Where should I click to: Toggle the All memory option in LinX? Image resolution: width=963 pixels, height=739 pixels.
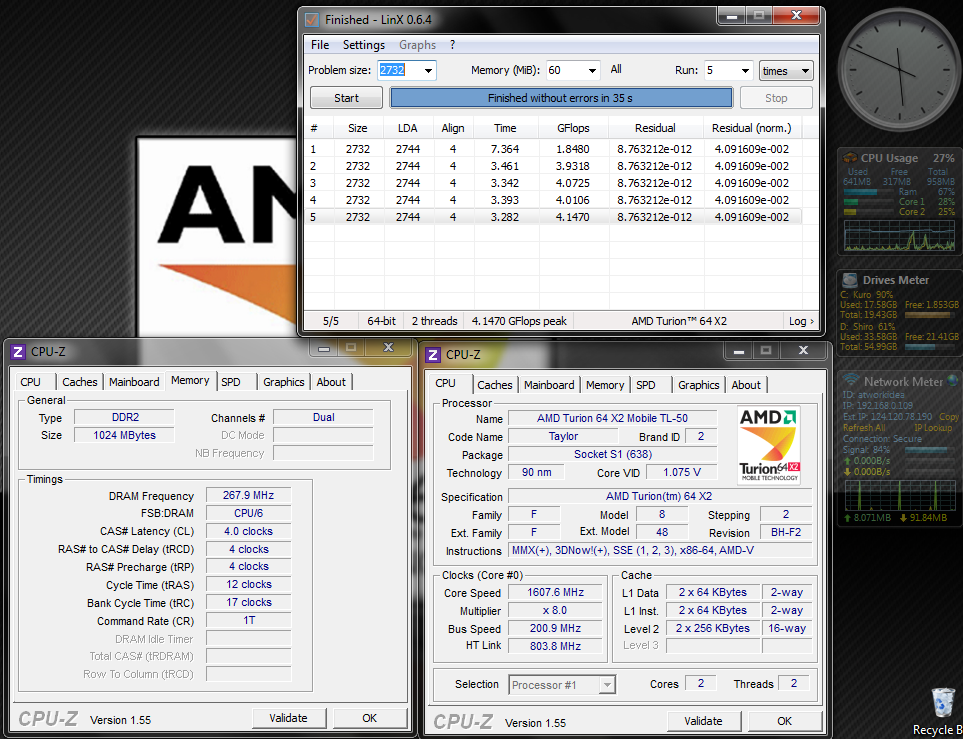tap(616, 70)
